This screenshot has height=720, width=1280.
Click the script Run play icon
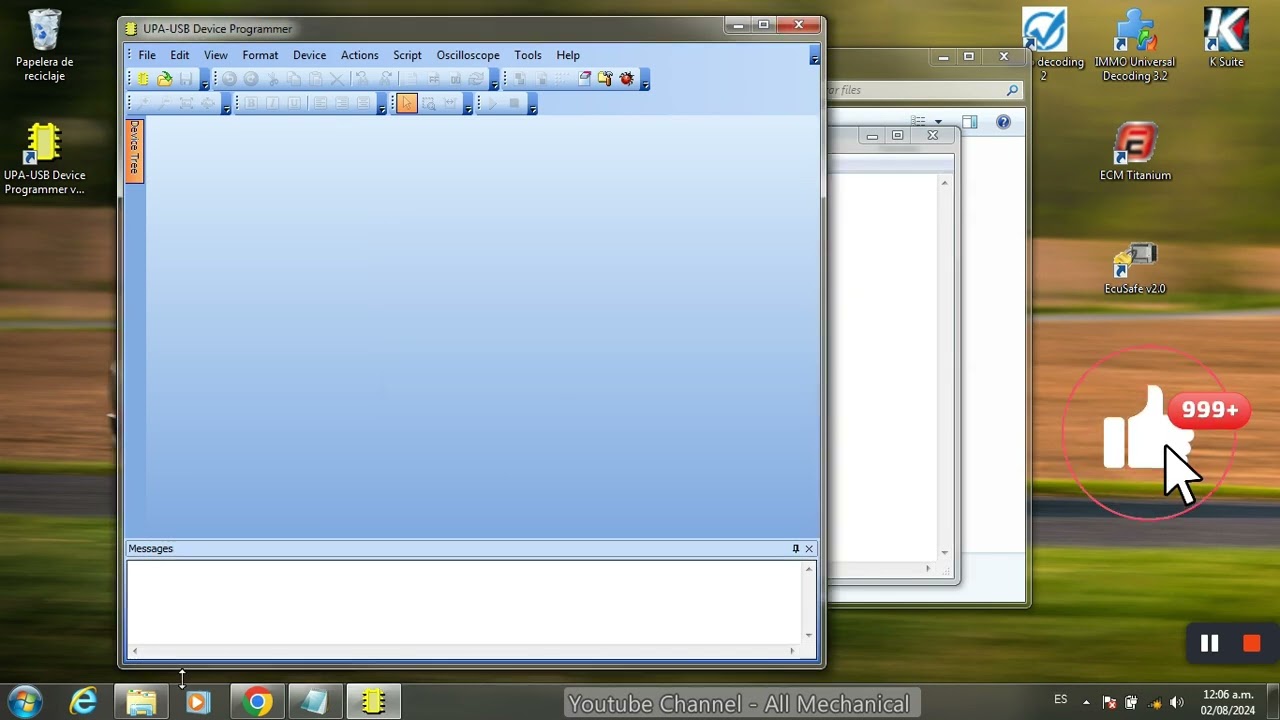492,103
